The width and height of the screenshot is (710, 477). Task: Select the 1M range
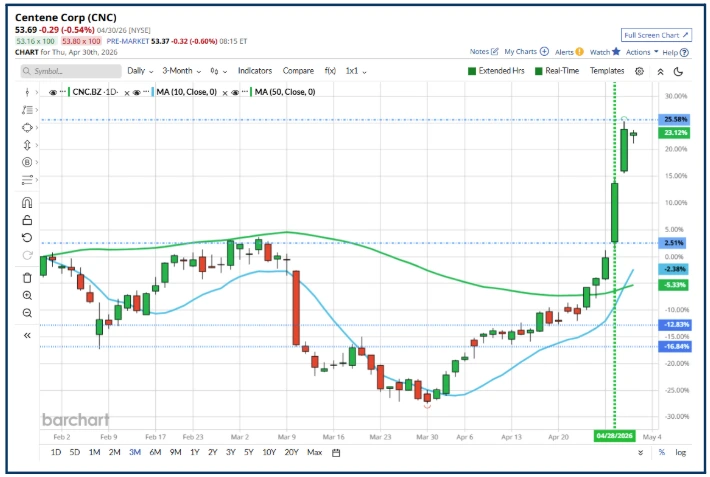pyautogui.click(x=94, y=452)
